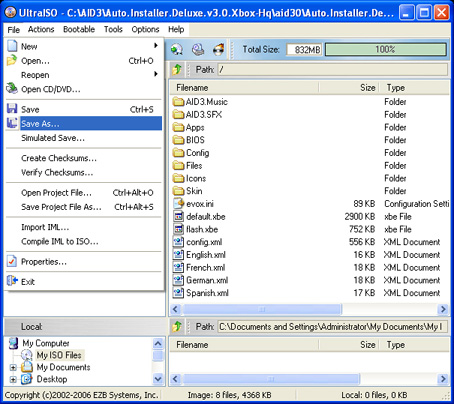This screenshot has height=404, width=454.
Task: Go up one level in local path
Action: [x=177, y=326]
